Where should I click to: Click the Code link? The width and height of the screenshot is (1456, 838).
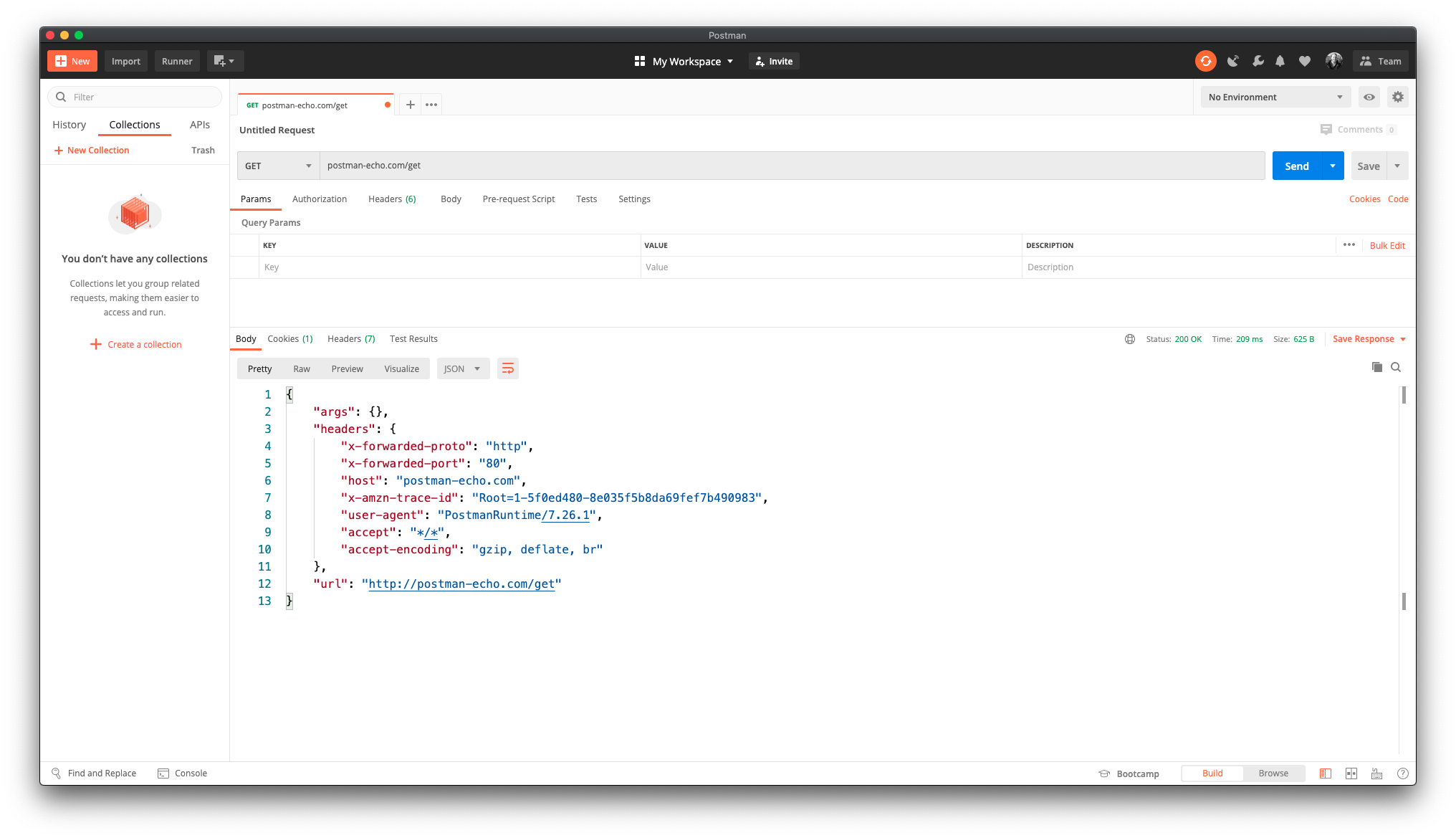1398,199
